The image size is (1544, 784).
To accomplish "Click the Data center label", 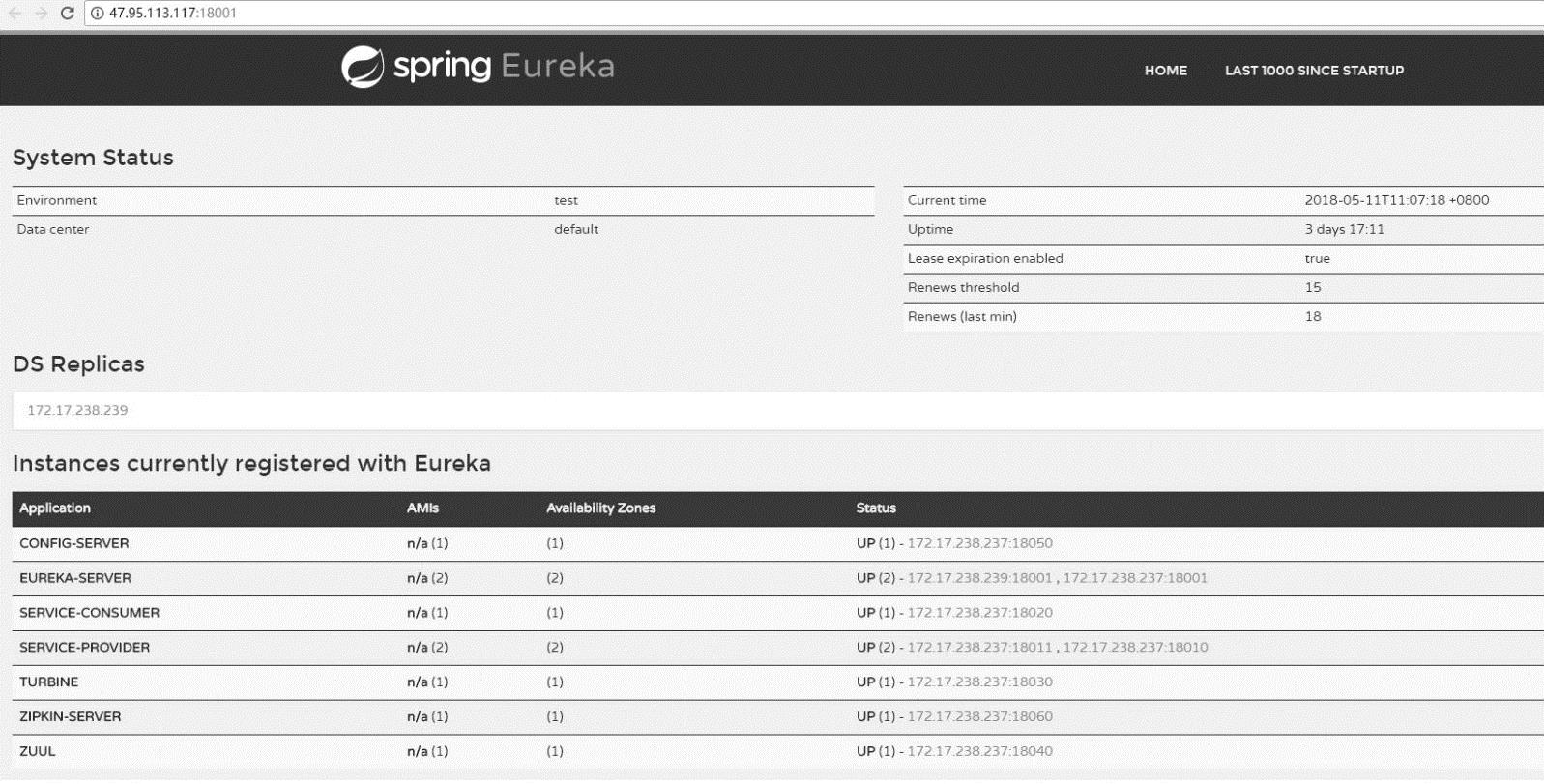I will 53,229.
